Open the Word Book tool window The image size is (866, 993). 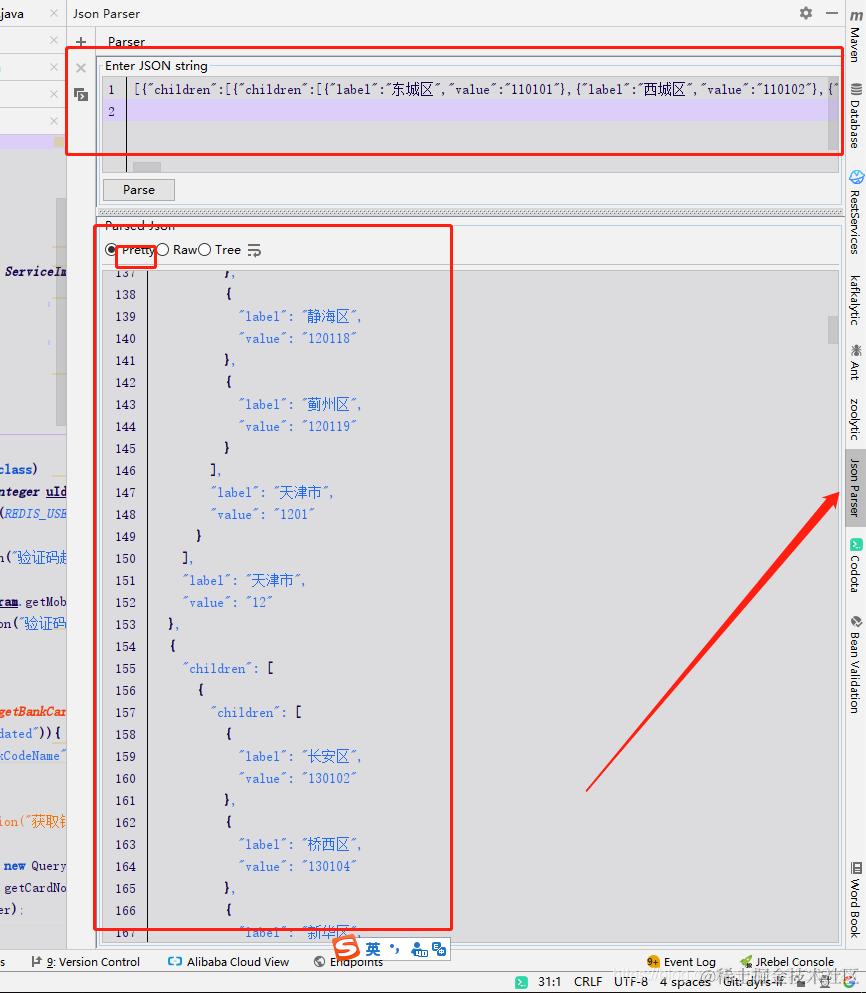pyautogui.click(x=856, y=899)
